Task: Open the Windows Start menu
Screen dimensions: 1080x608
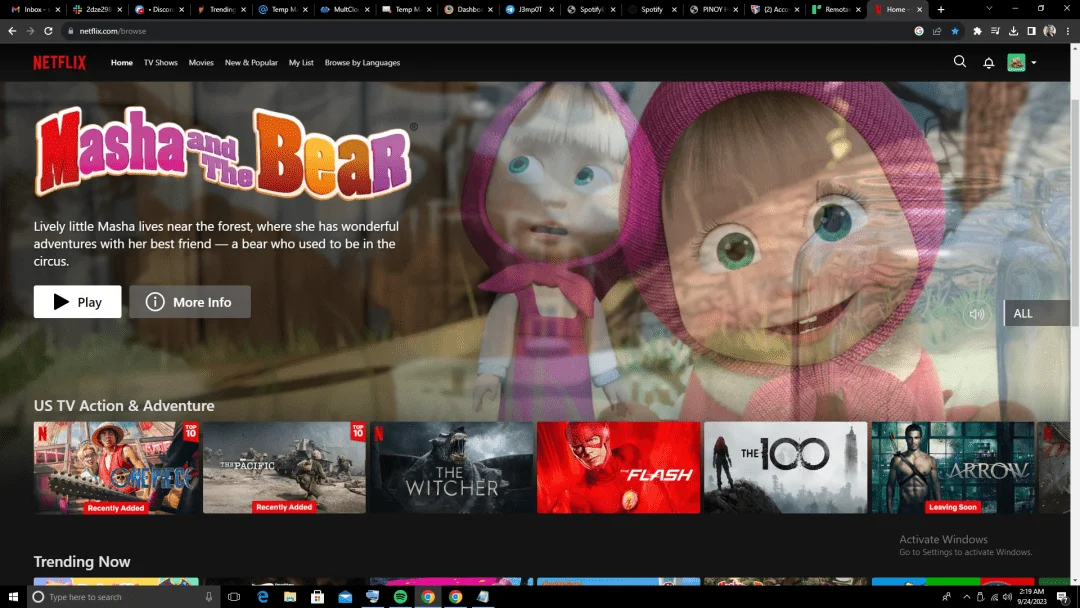Action: point(13,597)
